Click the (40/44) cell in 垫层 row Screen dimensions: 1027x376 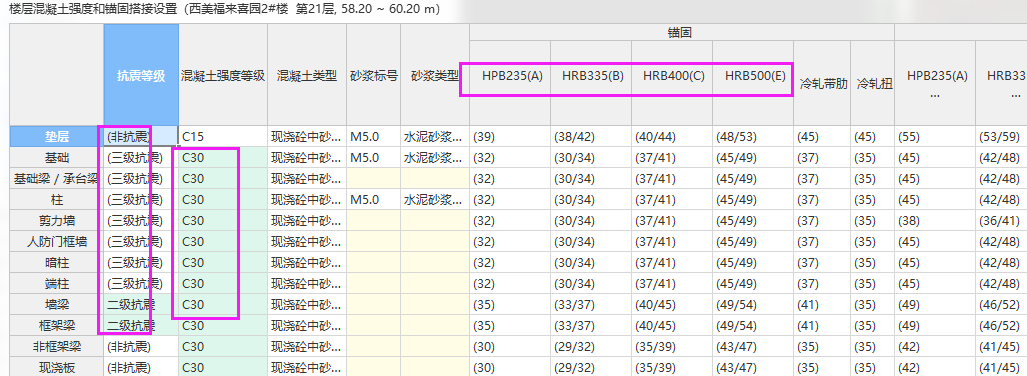click(x=672, y=137)
